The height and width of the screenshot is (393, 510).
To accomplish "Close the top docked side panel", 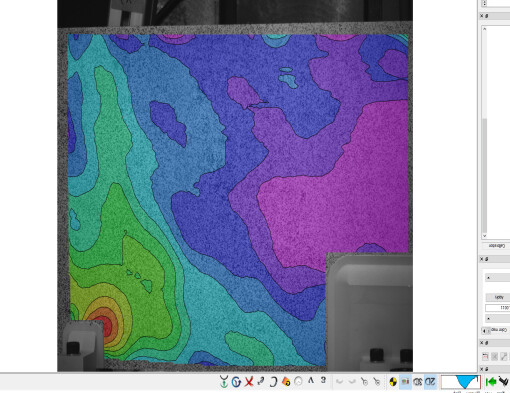I will pyautogui.click(x=482, y=16).
